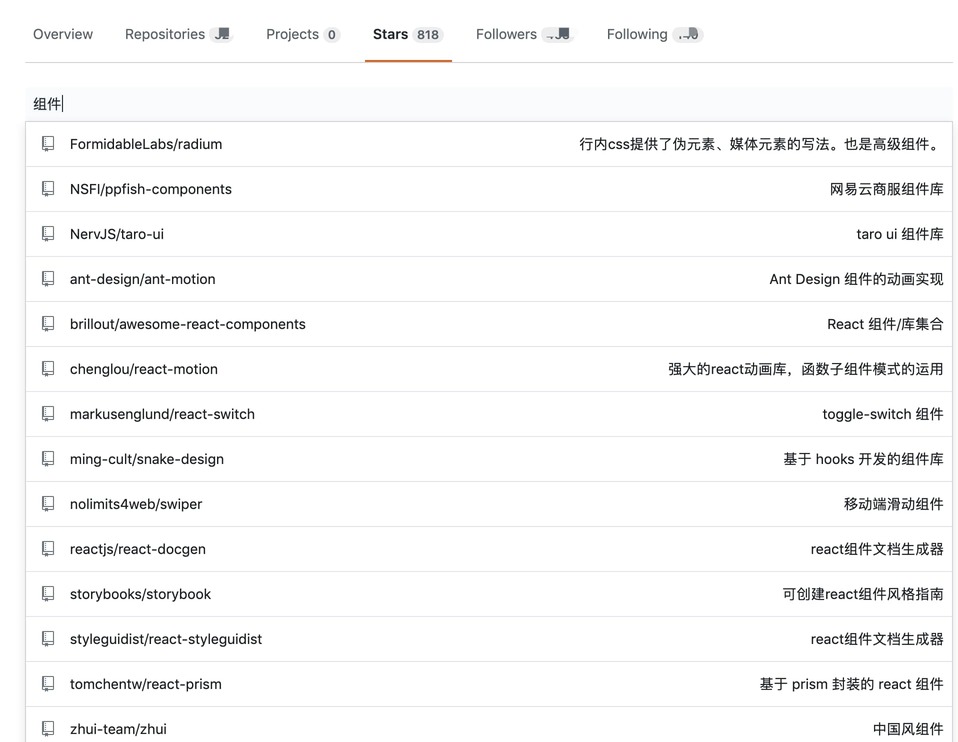Click the radium note '行内css提供了伪元素、媒体元素的写法。也是高级组件。'
This screenshot has width=958, height=742.
[x=761, y=144]
